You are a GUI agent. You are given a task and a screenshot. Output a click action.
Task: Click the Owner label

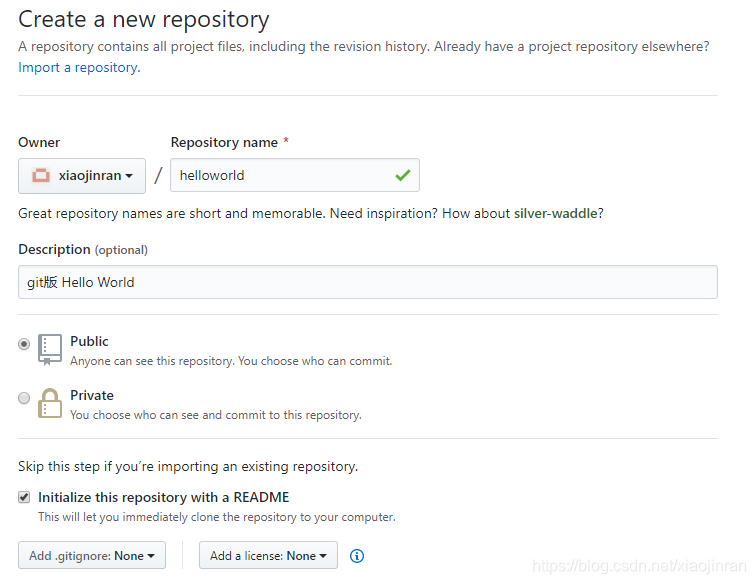[39, 143]
